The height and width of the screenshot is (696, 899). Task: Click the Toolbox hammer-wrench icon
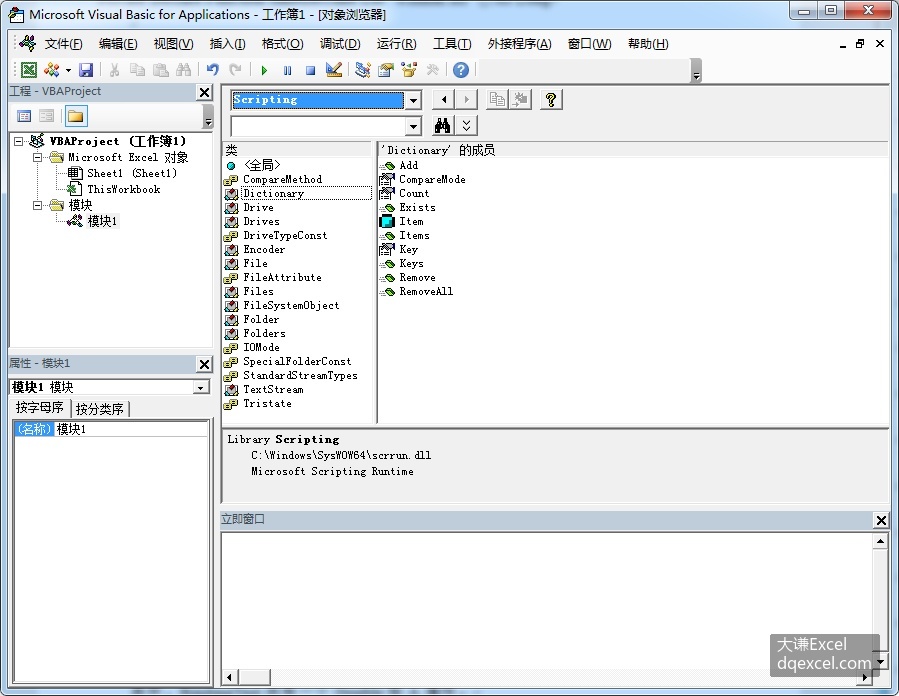[432, 70]
